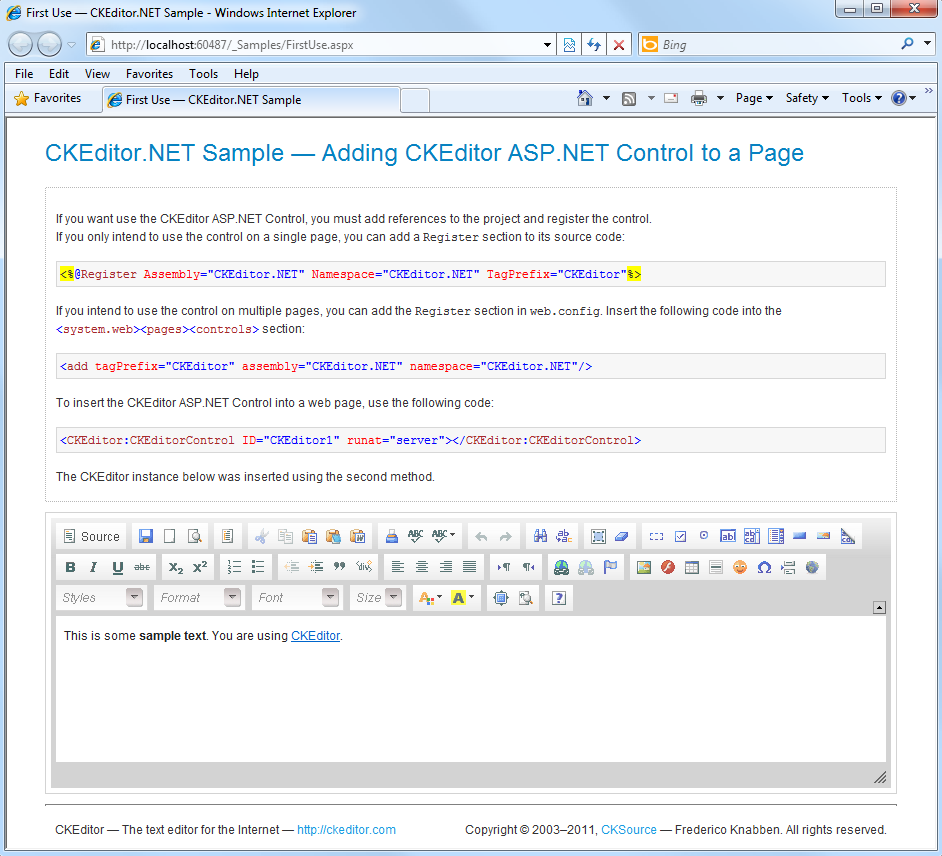Click the Save icon in editor toolbar

point(145,536)
